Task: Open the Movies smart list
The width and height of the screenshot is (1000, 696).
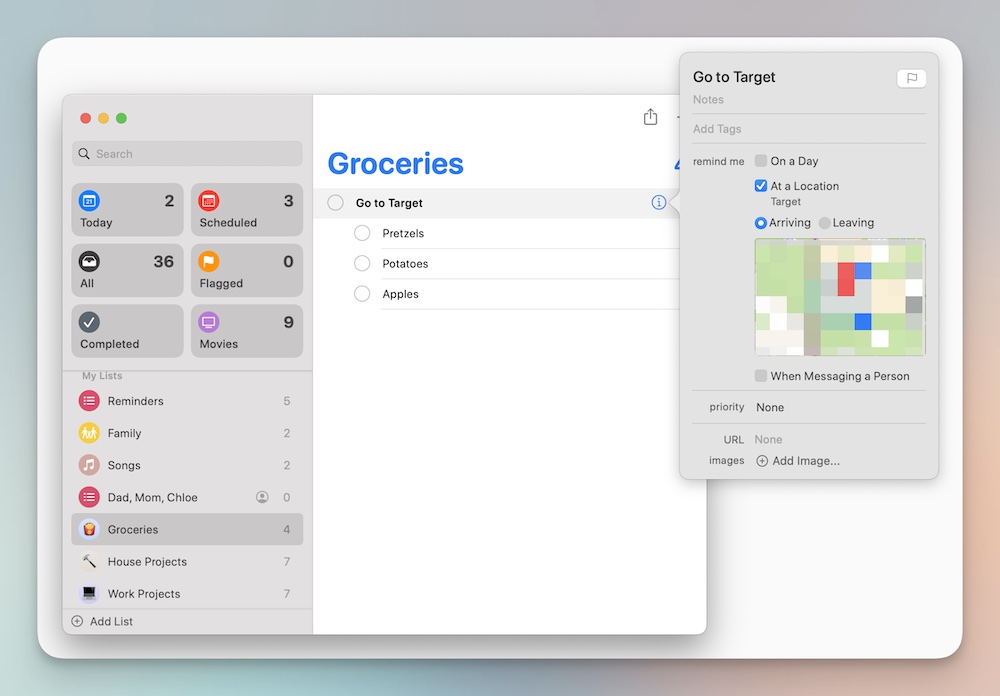Action: point(247,331)
